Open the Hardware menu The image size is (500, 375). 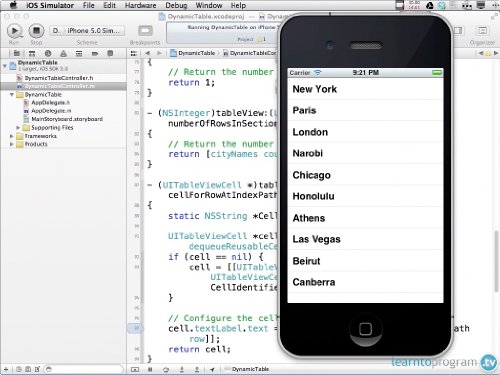tap(140, 5)
